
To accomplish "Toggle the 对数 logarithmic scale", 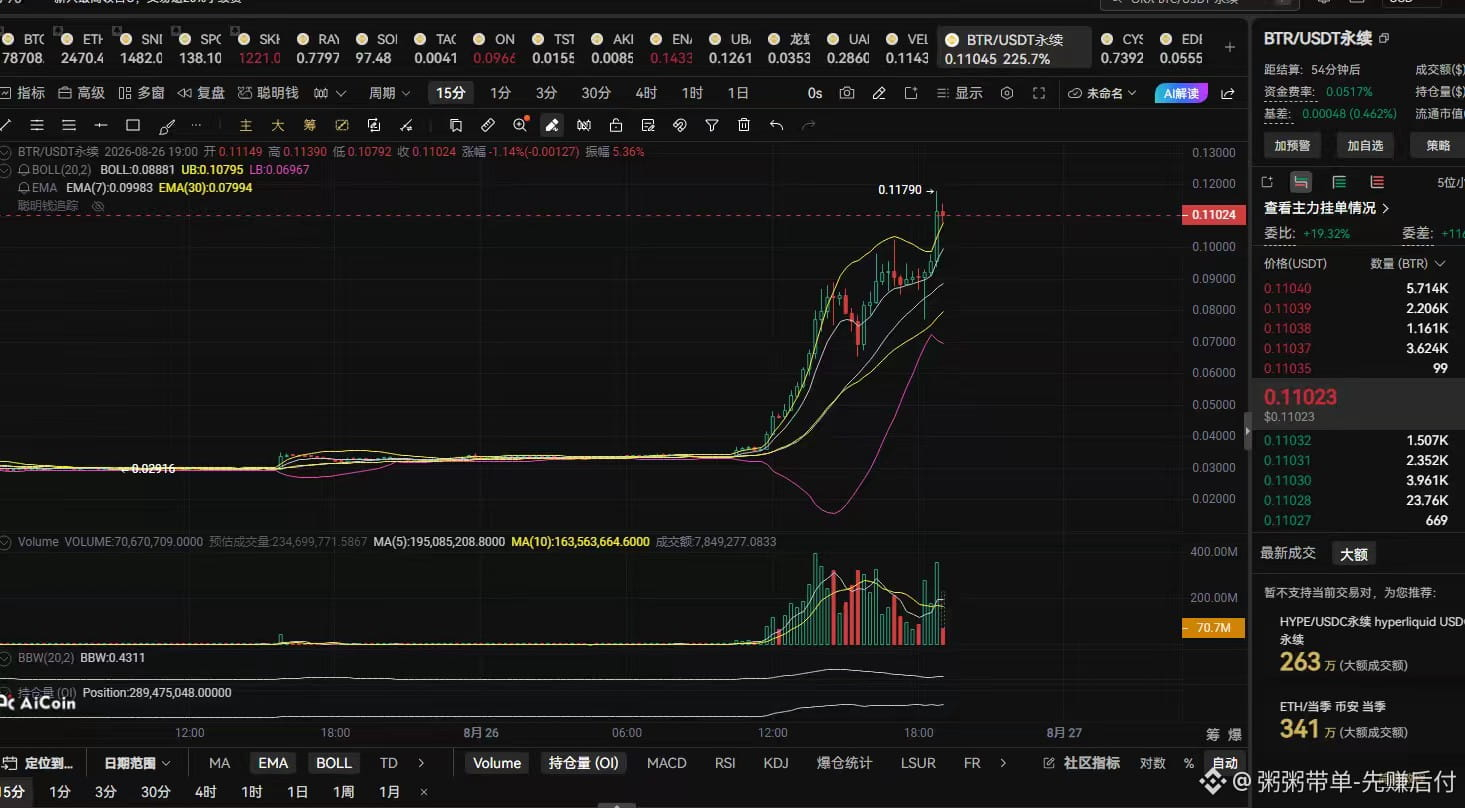I will pos(1153,763).
